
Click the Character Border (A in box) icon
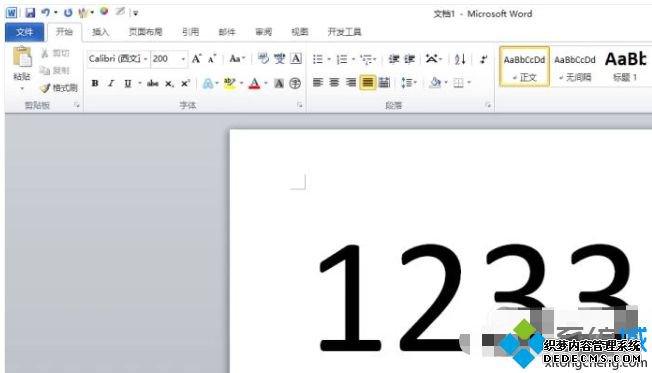296,59
